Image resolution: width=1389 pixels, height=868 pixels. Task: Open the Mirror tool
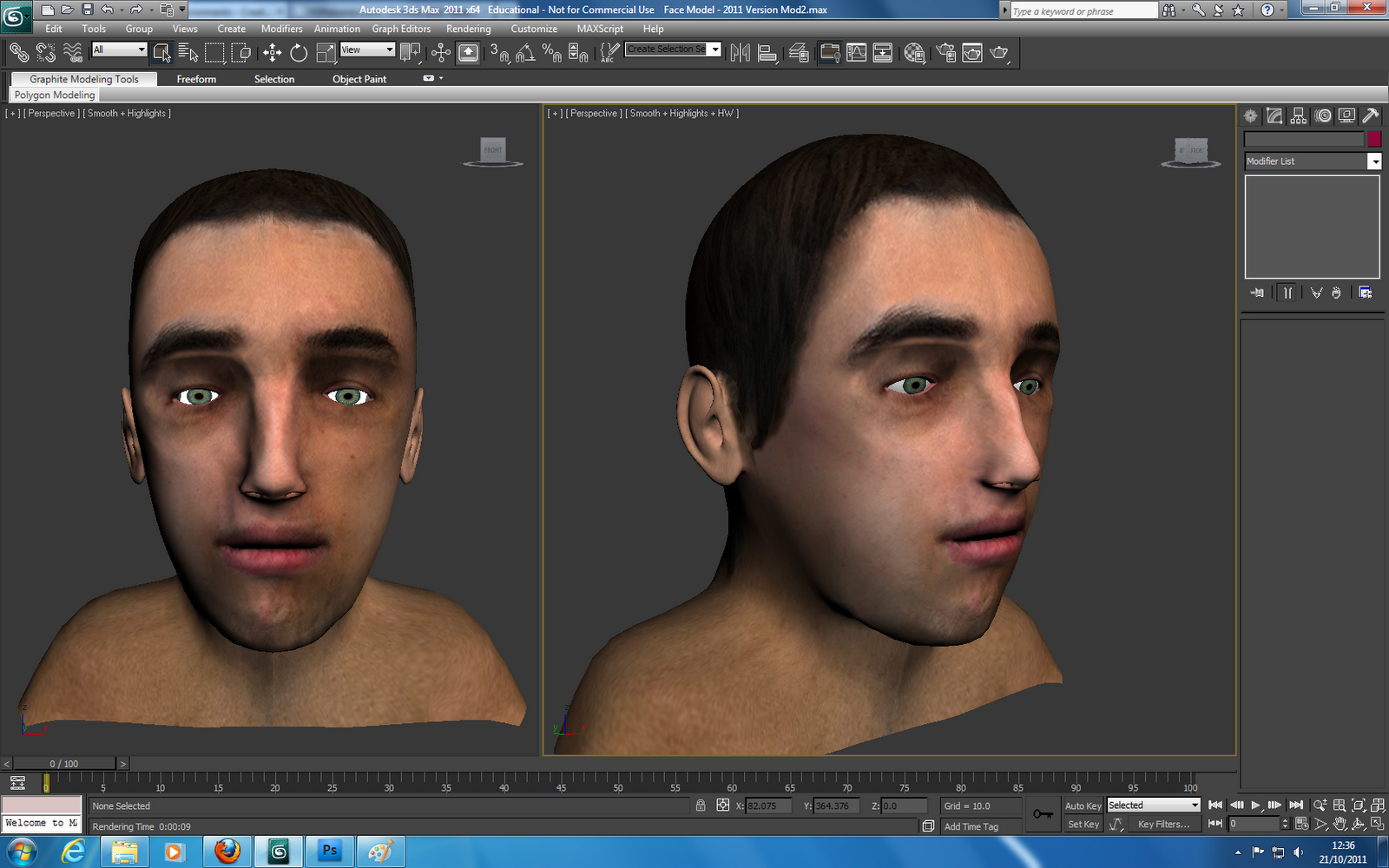click(742, 52)
